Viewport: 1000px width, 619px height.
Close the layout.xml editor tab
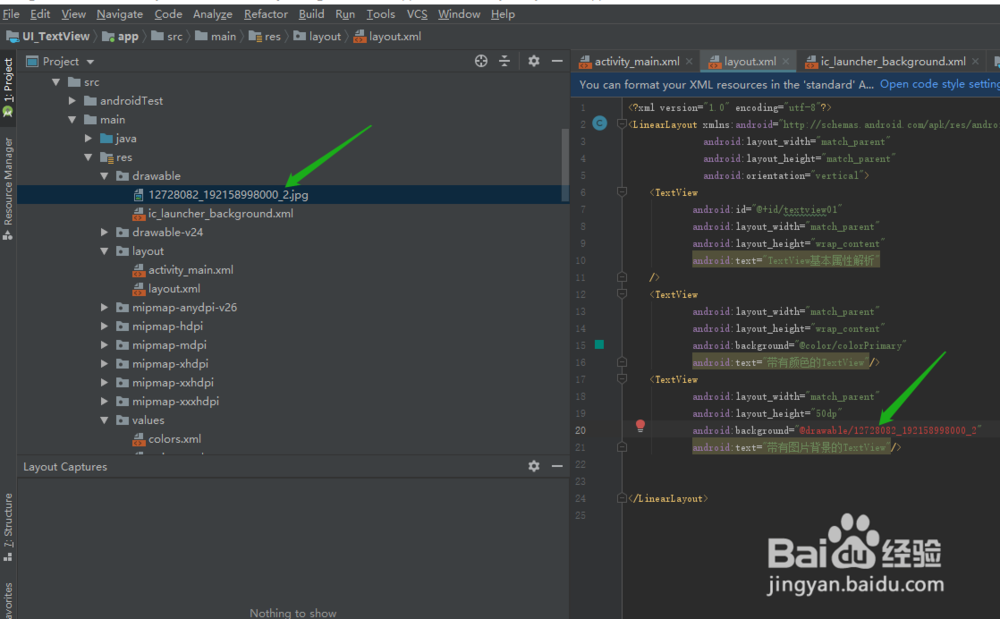(x=786, y=62)
